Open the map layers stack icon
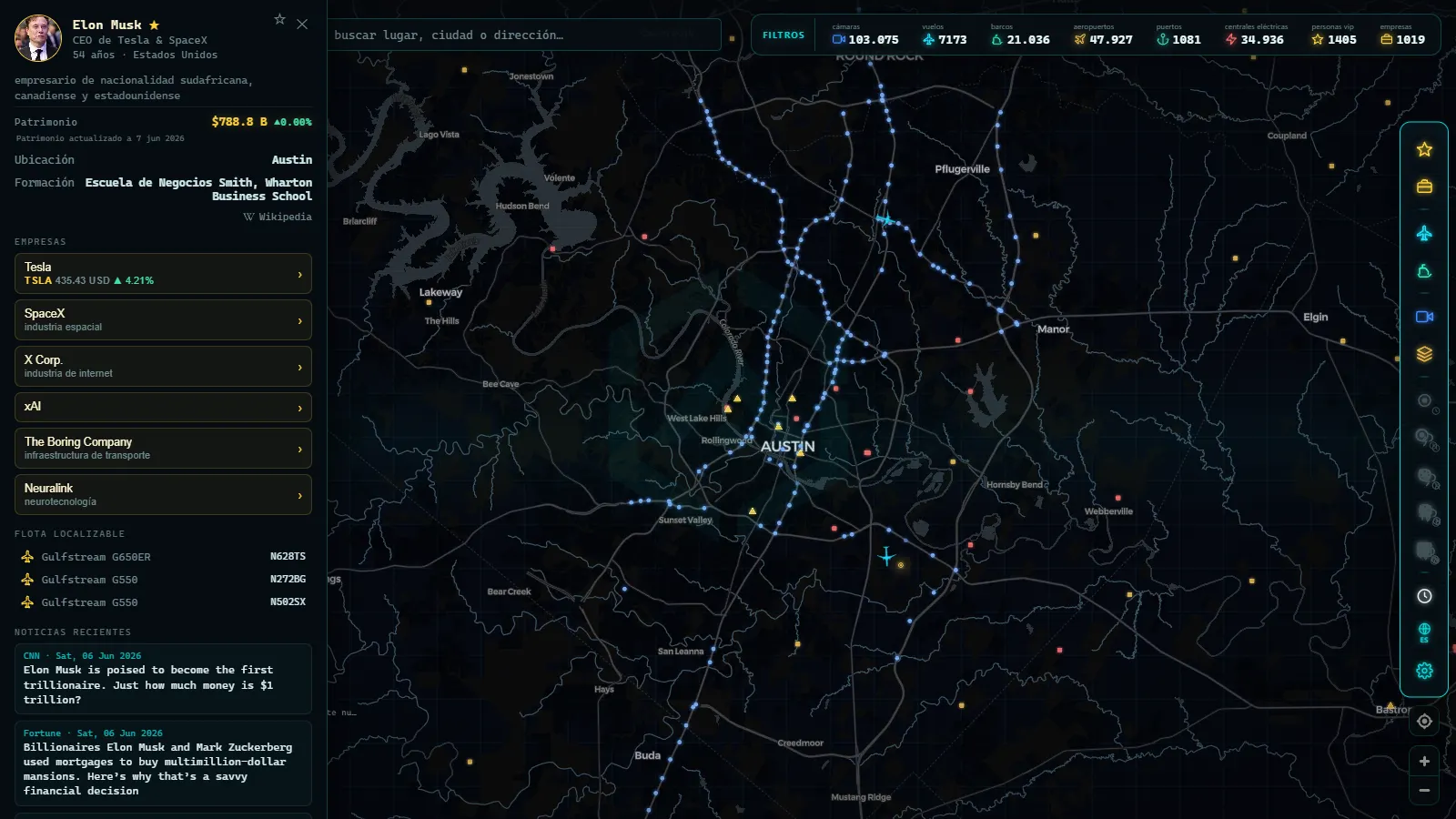Image resolution: width=1456 pixels, height=819 pixels. (1424, 354)
